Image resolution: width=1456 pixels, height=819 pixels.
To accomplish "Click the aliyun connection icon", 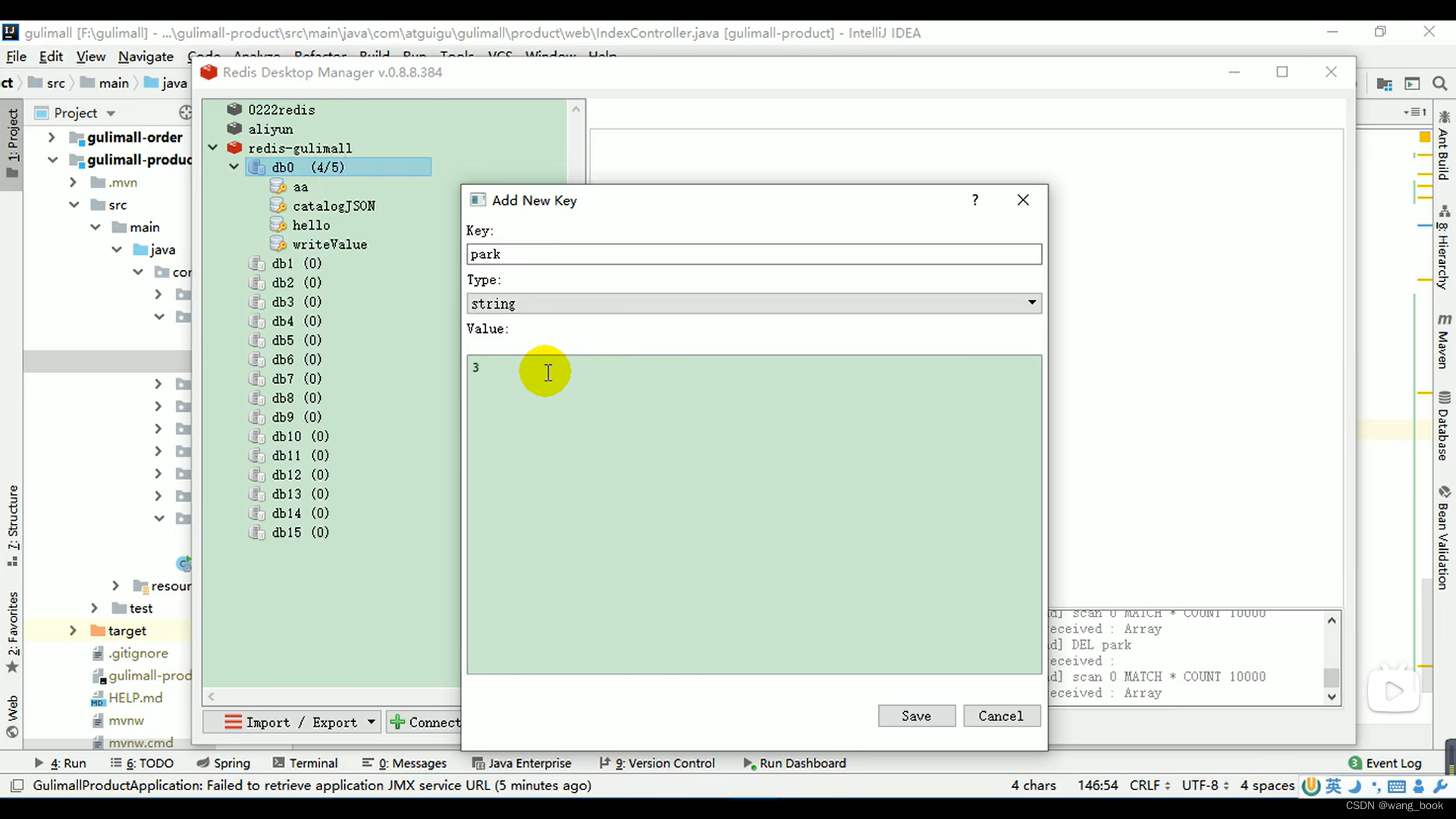I will [x=234, y=128].
